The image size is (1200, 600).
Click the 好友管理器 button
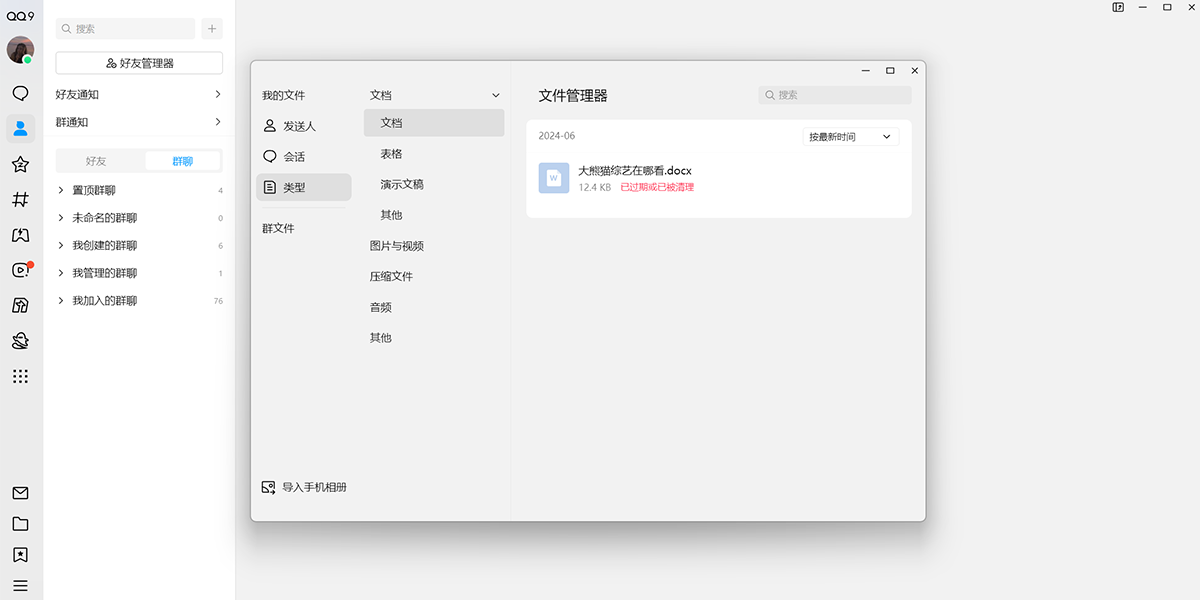(x=138, y=62)
